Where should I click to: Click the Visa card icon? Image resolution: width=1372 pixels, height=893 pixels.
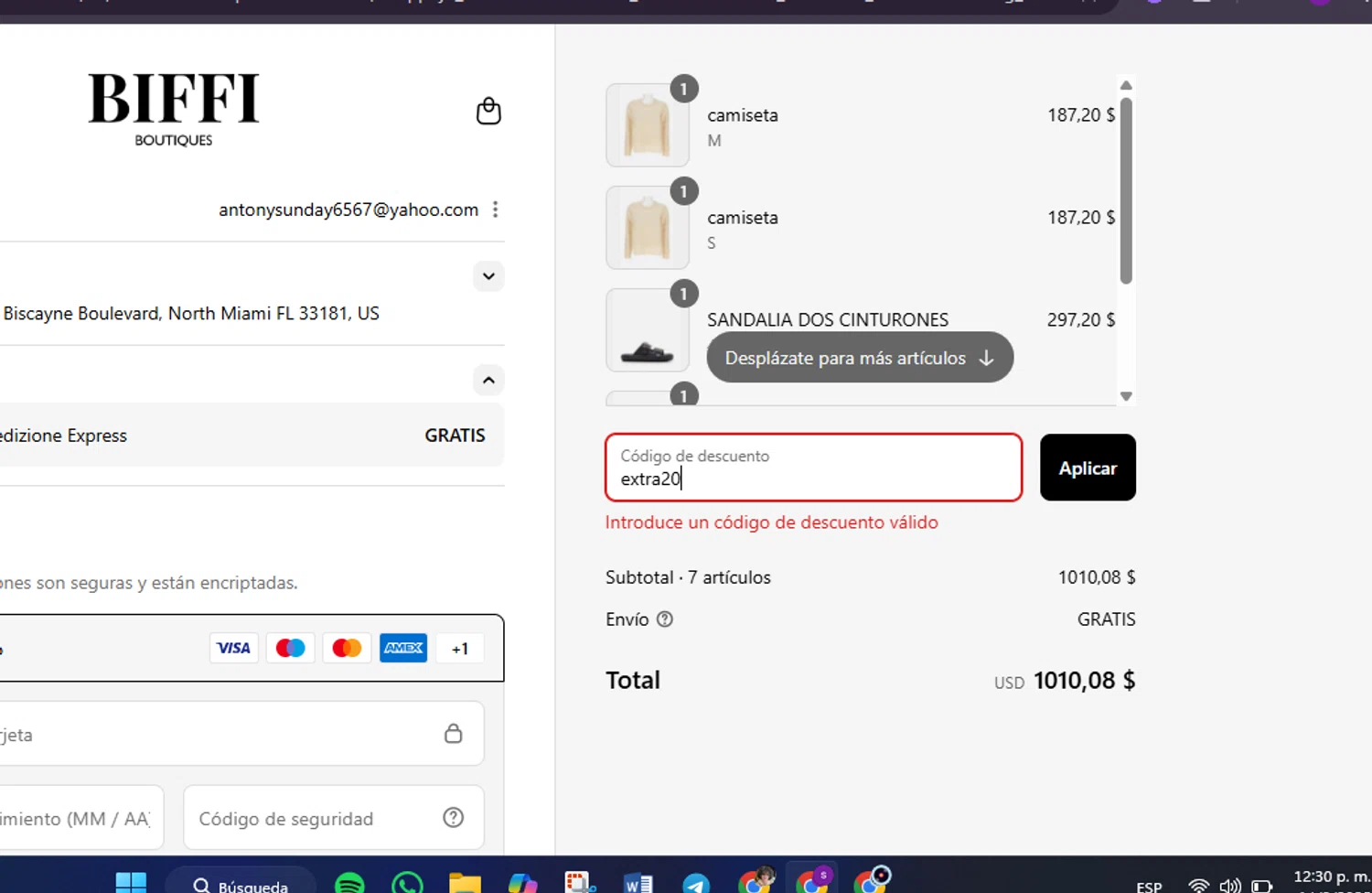(x=233, y=648)
